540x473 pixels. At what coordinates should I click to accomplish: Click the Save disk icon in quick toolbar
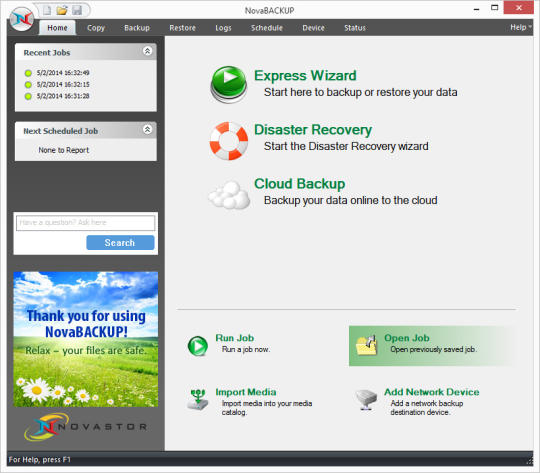tap(77, 10)
